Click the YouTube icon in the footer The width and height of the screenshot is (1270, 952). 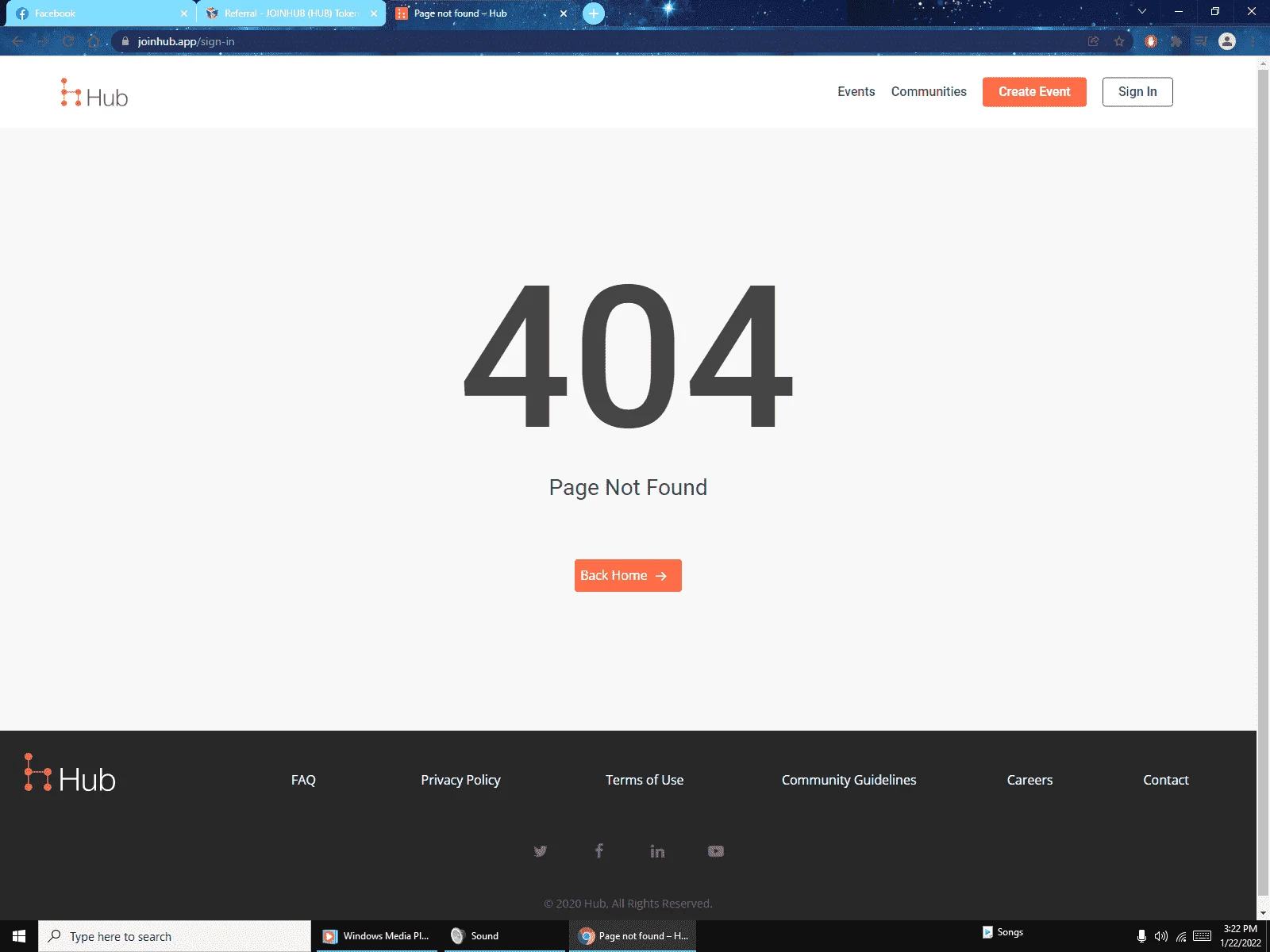(716, 851)
